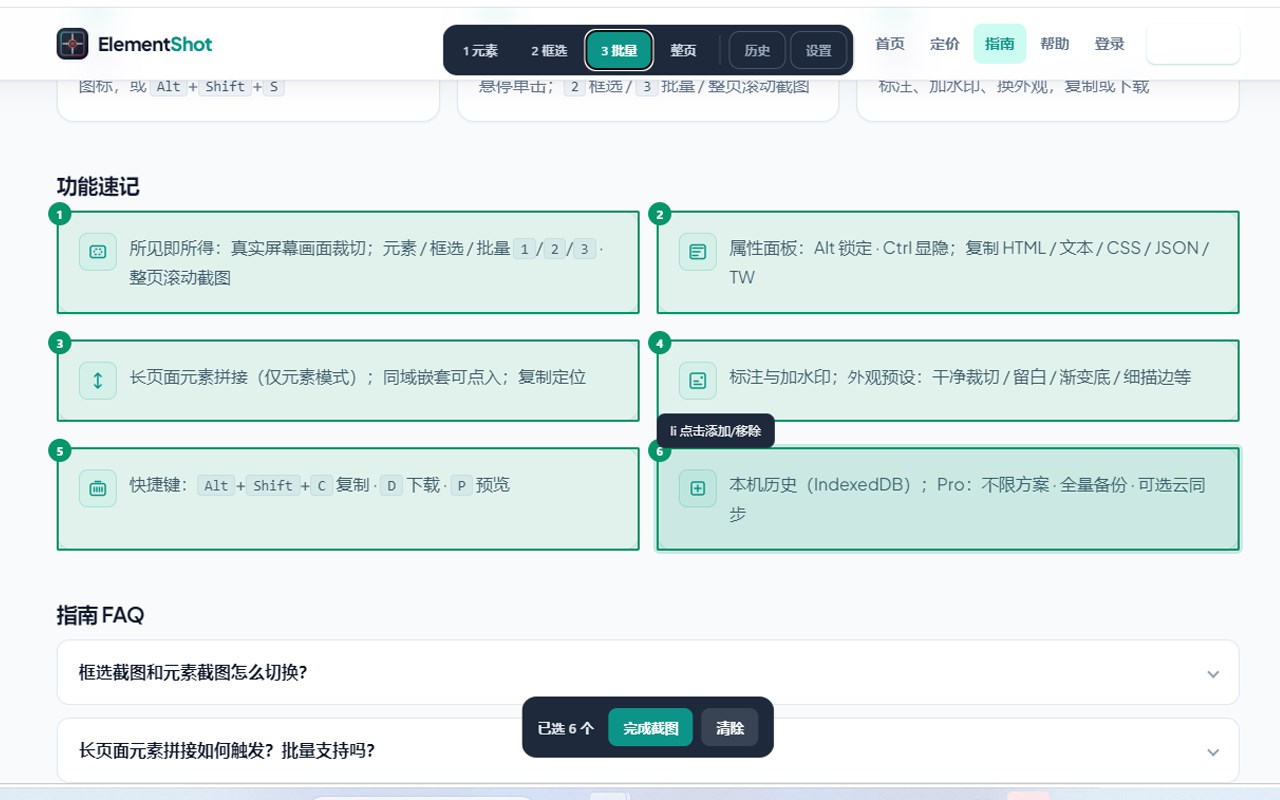Image resolution: width=1280 pixels, height=800 pixels.
Task: Click 清除 to clear selection
Action: [730, 728]
